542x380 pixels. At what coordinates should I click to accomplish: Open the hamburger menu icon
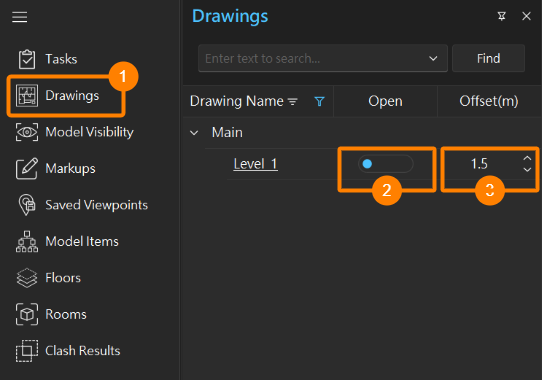[19, 17]
